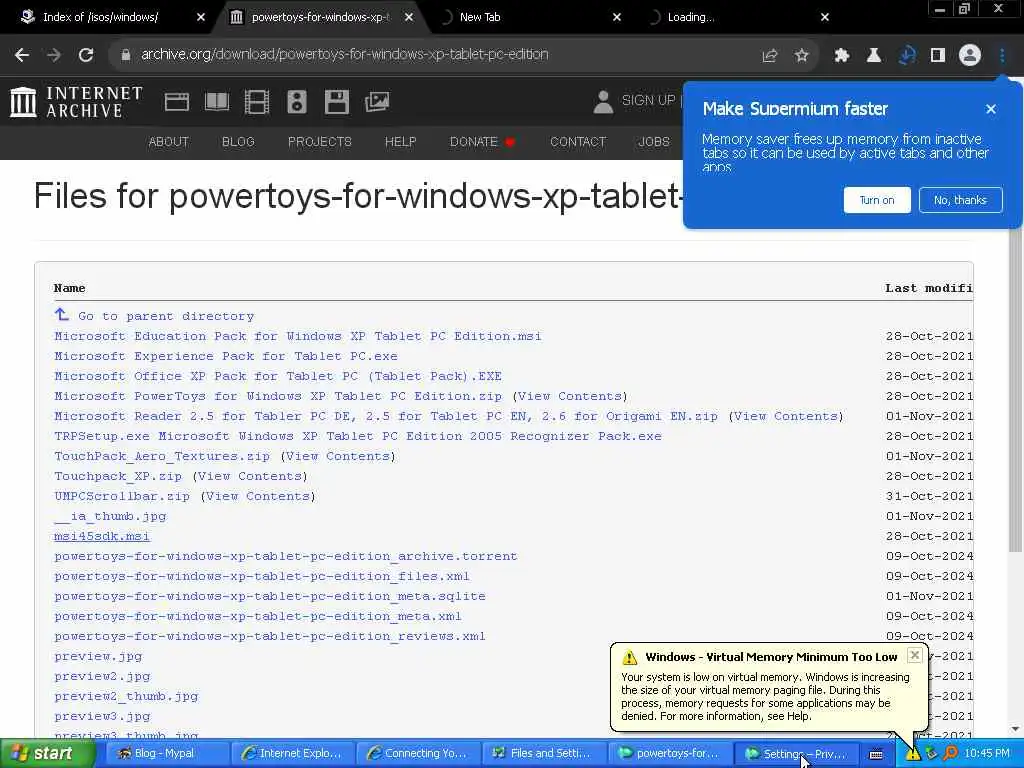This screenshot has height=768, width=1024.
Task: Open the HELP menu item
Action: click(400, 142)
